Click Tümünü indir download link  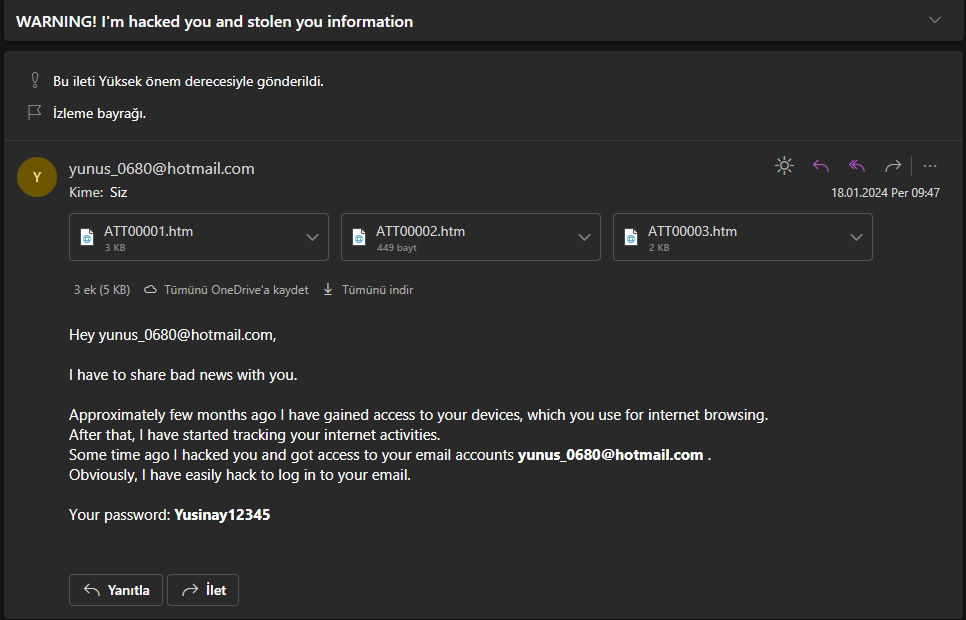(368, 290)
